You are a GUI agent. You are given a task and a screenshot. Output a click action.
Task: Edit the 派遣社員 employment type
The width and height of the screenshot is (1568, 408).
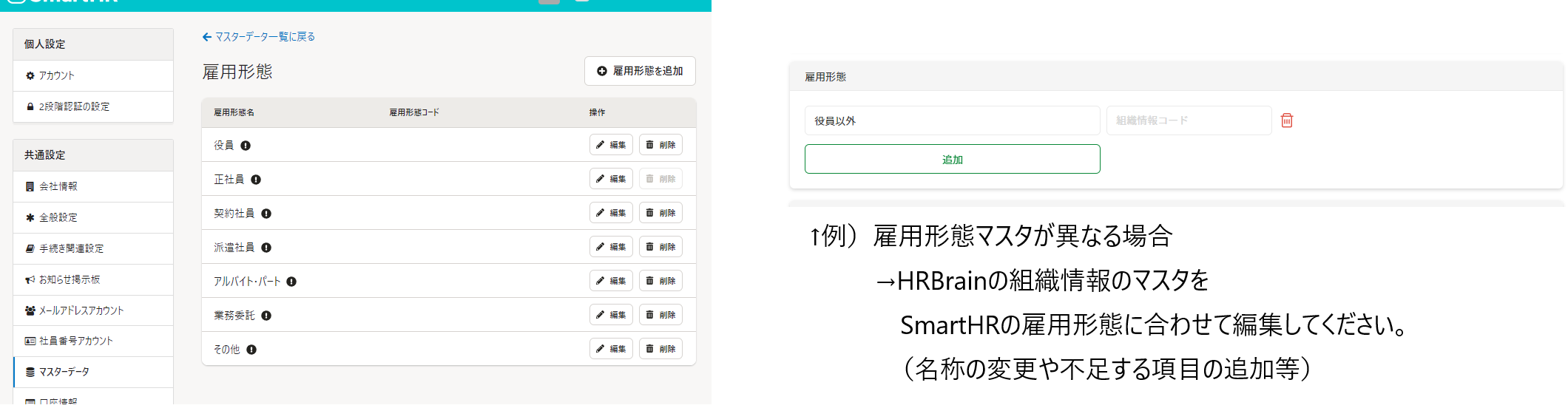pyautogui.click(x=611, y=247)
